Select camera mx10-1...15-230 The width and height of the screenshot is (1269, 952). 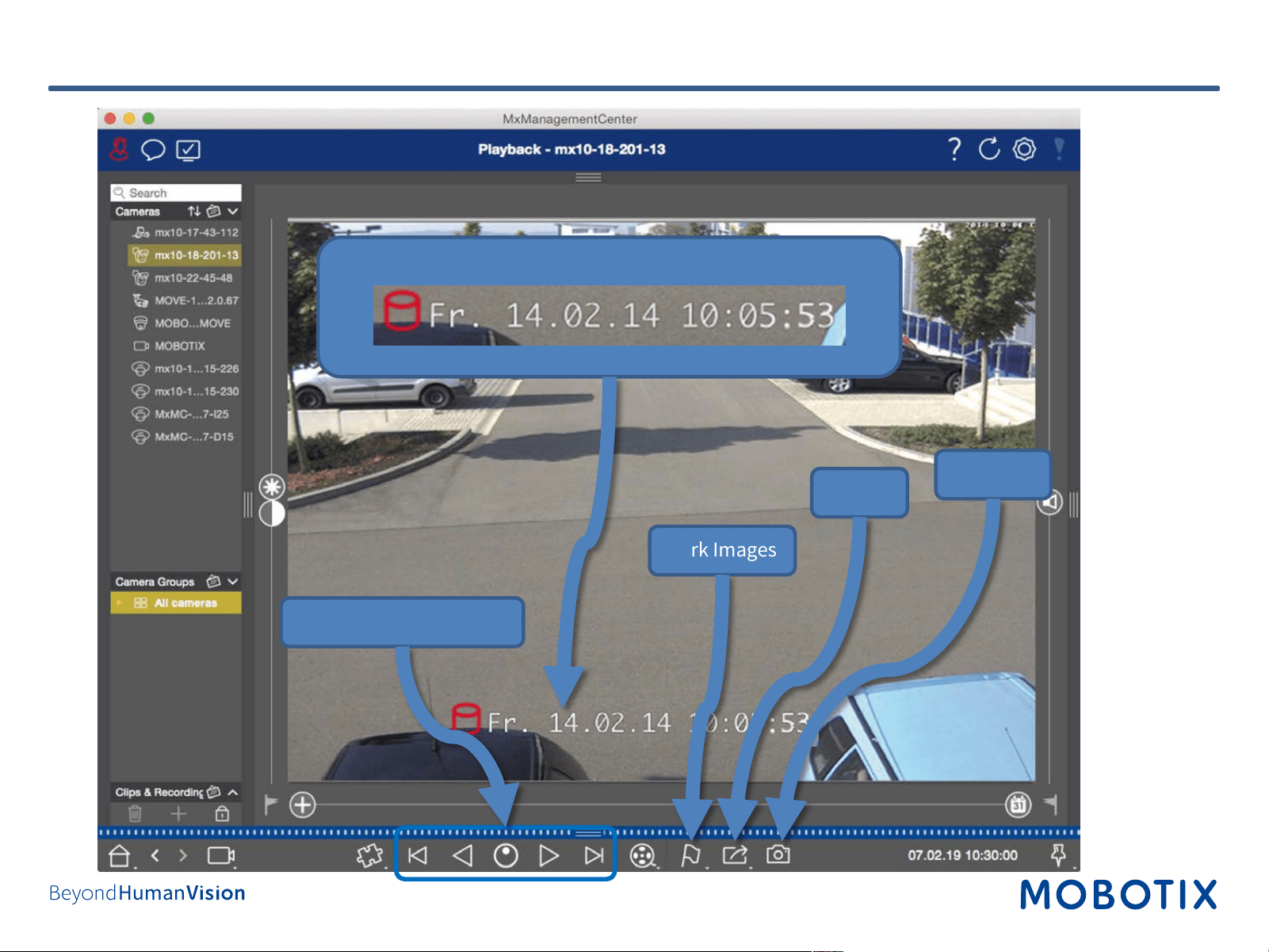coord(185,392)
